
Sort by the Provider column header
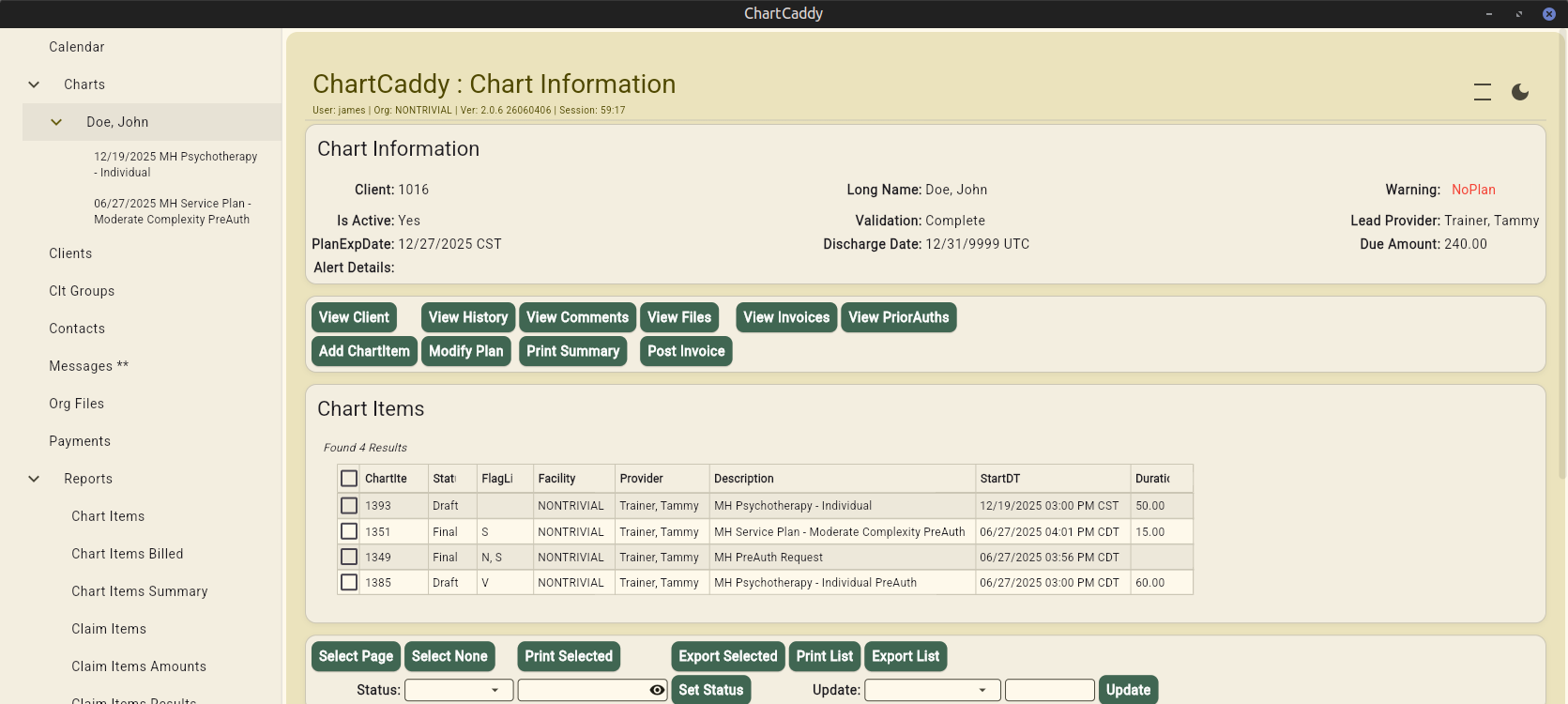662,479
